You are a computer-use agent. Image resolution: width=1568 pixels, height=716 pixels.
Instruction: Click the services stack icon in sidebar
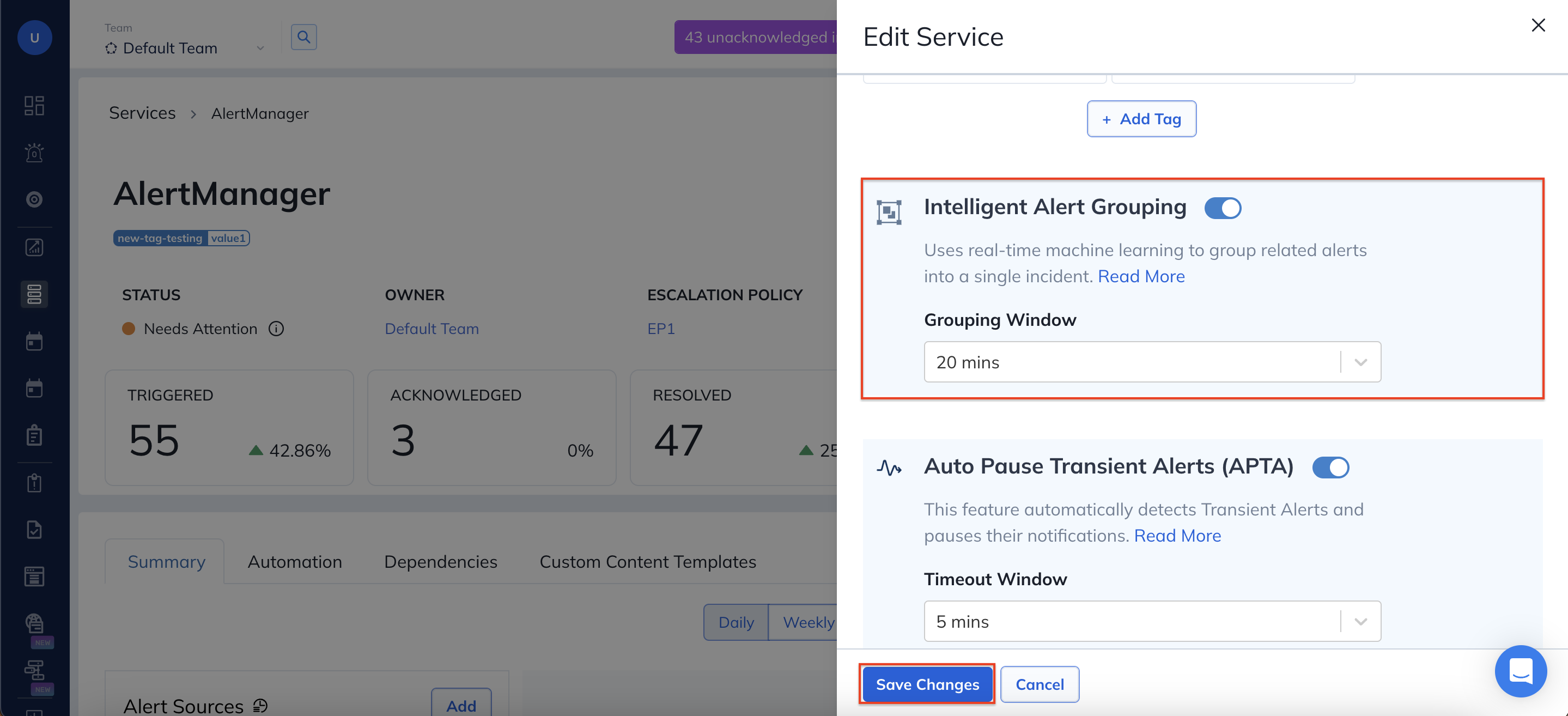pos(34,294)
